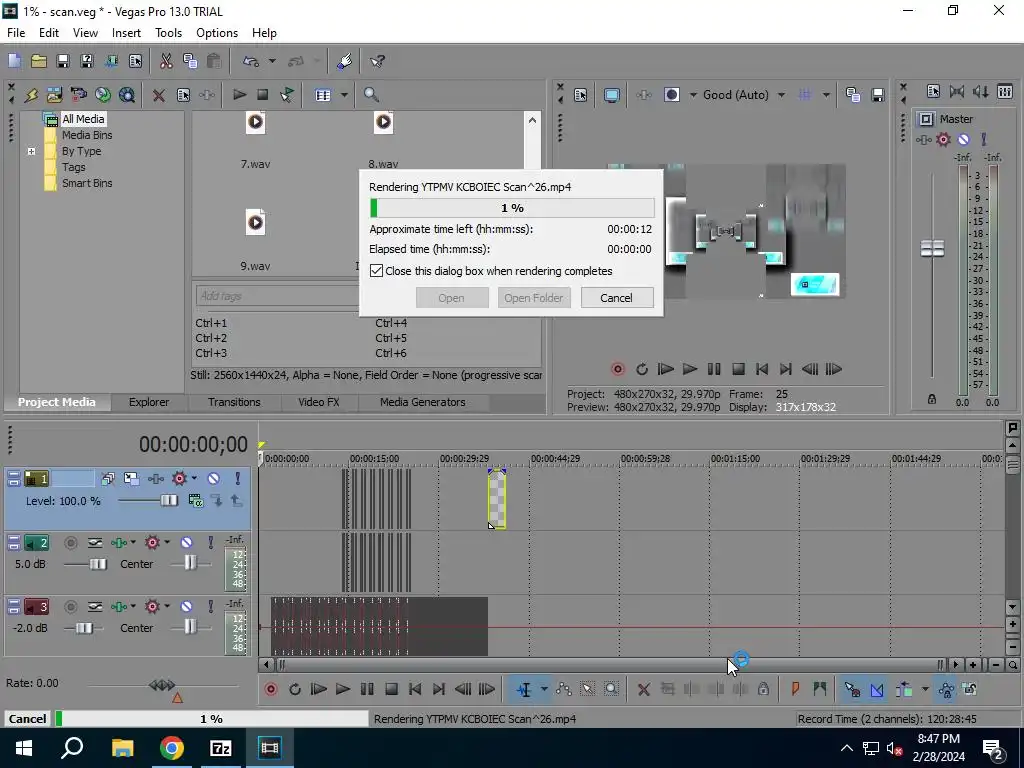Image resolution: width=1024 pixels, height=768 pixels.
Task: Click the Undo arrow icon
Action: [x=251, y=61]
